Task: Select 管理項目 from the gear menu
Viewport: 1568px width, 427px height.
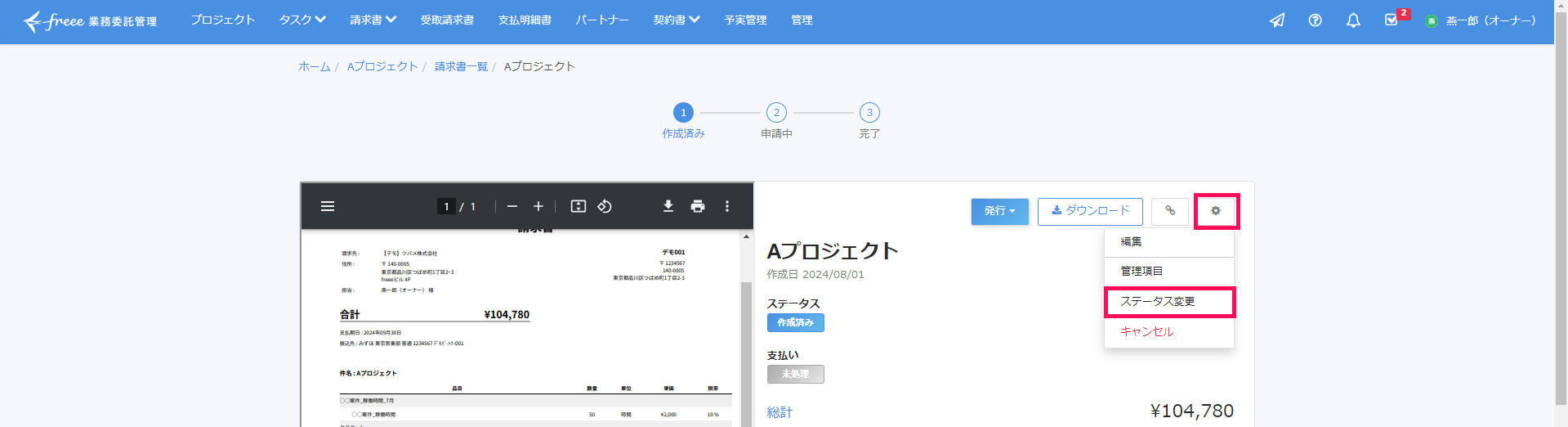Action: click(1169, 272)
